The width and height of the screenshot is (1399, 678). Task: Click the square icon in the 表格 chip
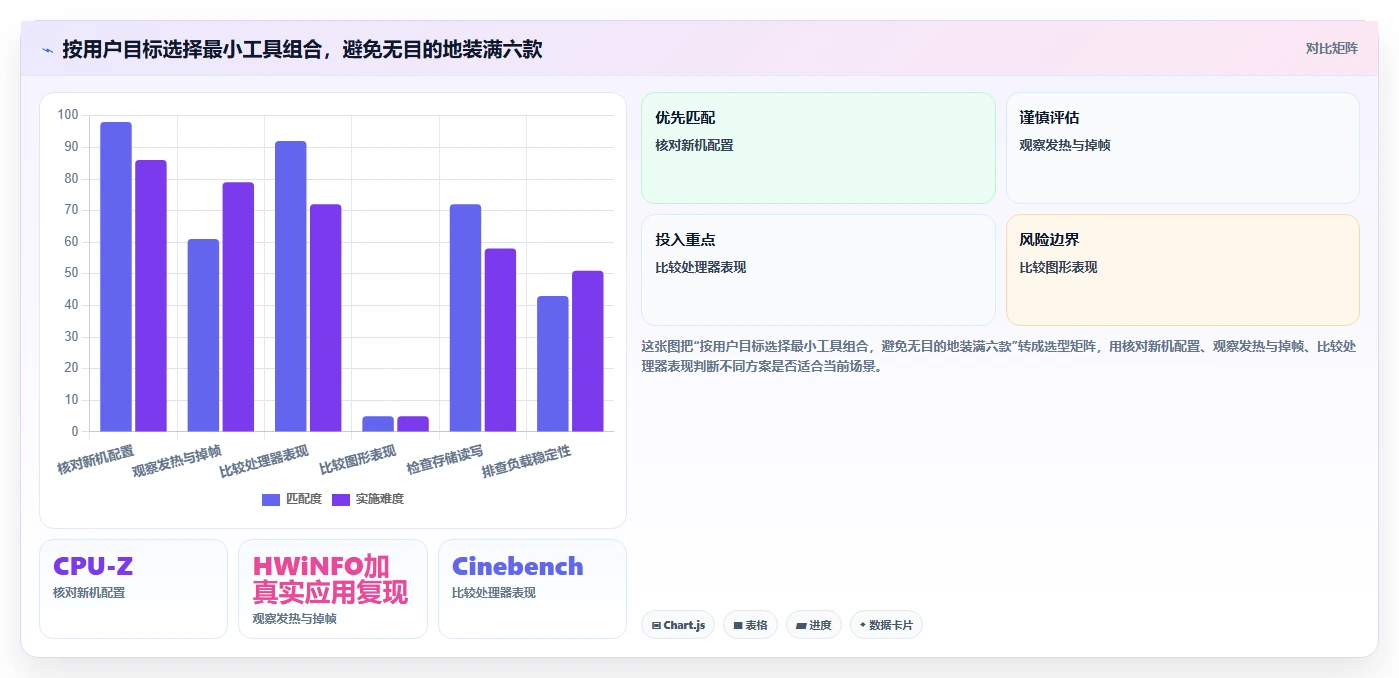(738, 626)
